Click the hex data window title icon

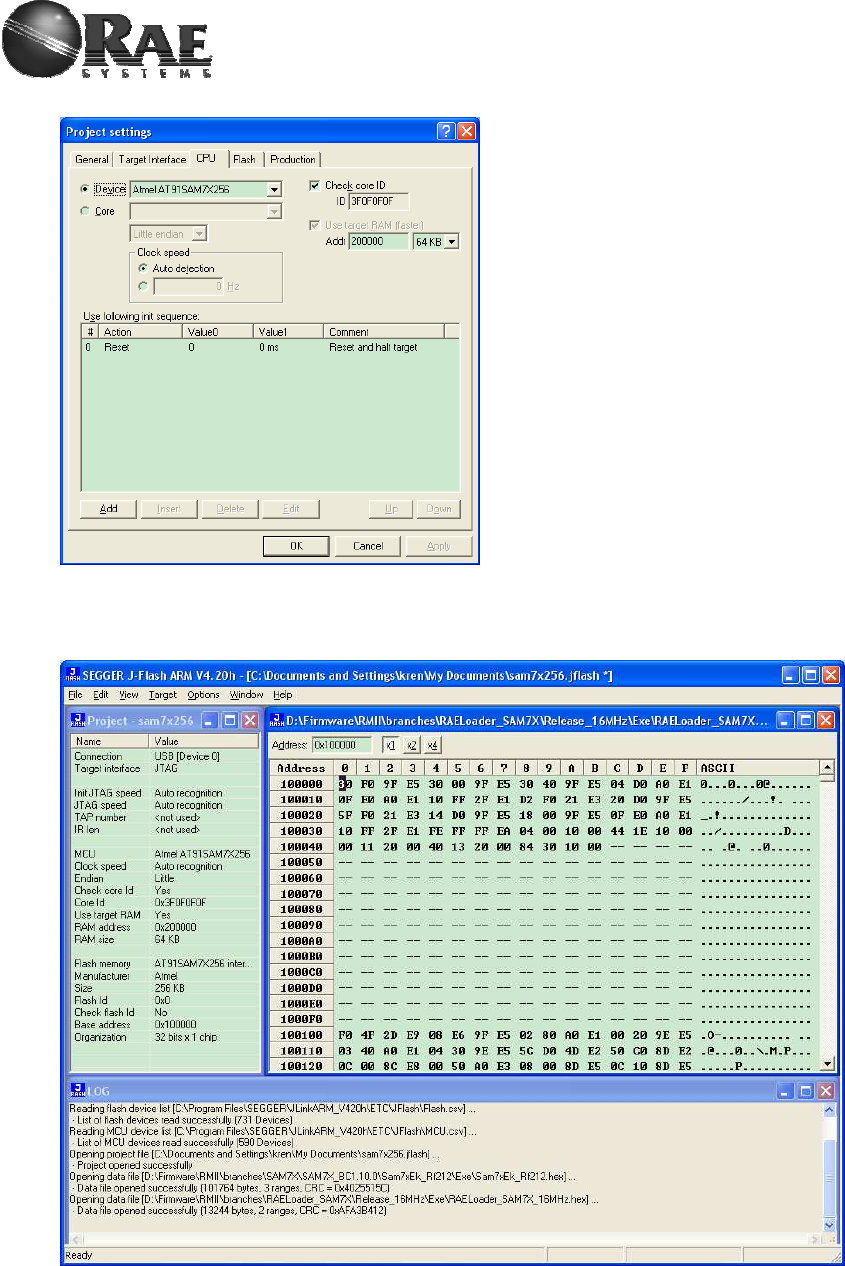pyautogui.click(x=276, y=720)
